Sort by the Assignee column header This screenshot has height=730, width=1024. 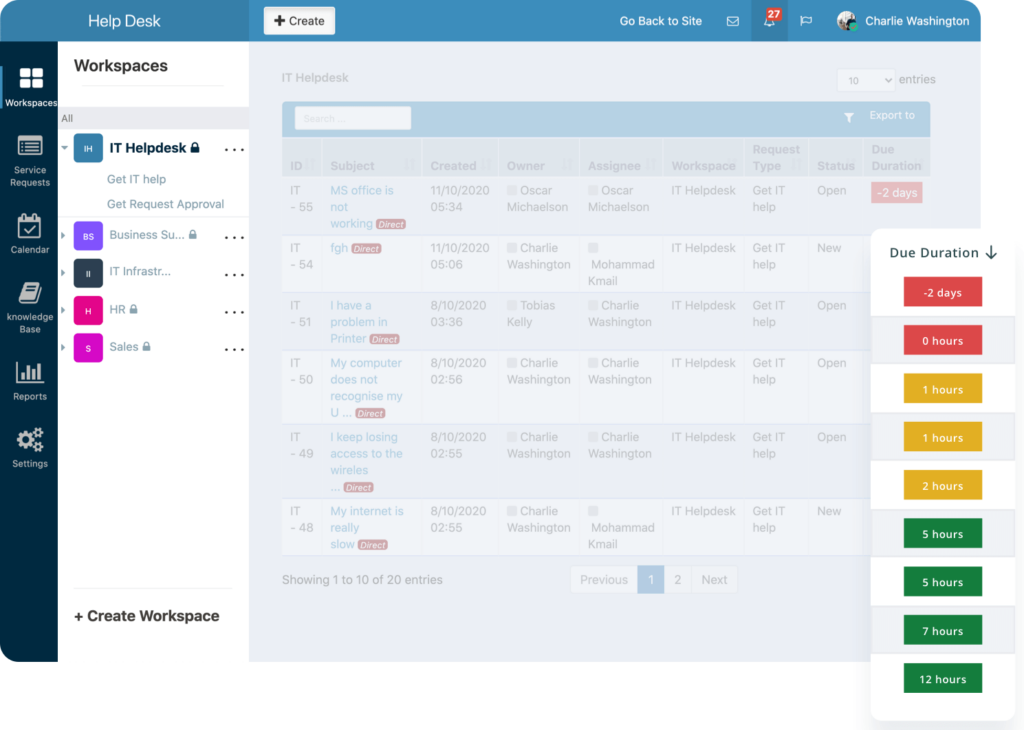click(622, 166)
